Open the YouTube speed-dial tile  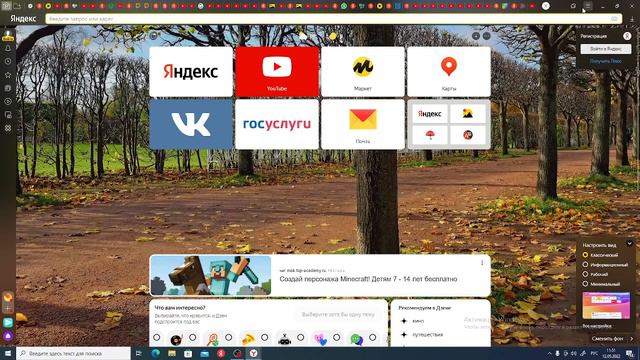(277, 72)
